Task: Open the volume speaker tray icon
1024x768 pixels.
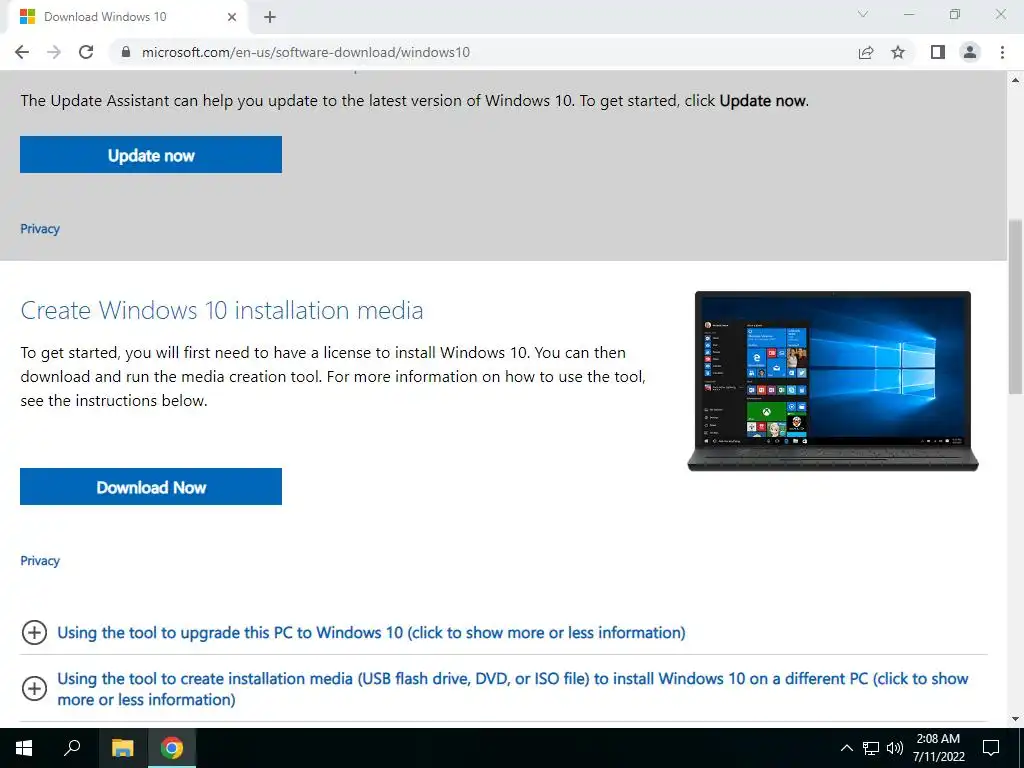Action: pos(895,748)
